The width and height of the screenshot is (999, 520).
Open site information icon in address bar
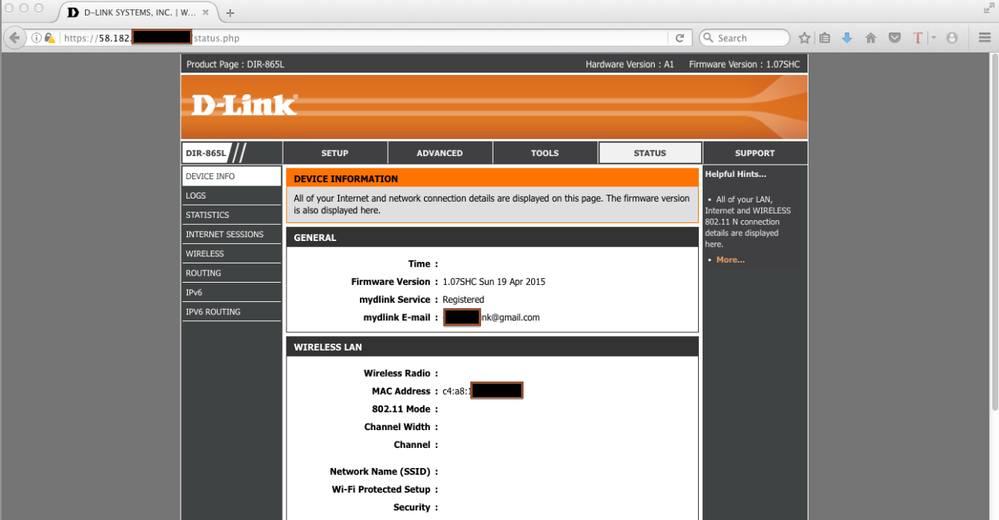pos(36,38)
